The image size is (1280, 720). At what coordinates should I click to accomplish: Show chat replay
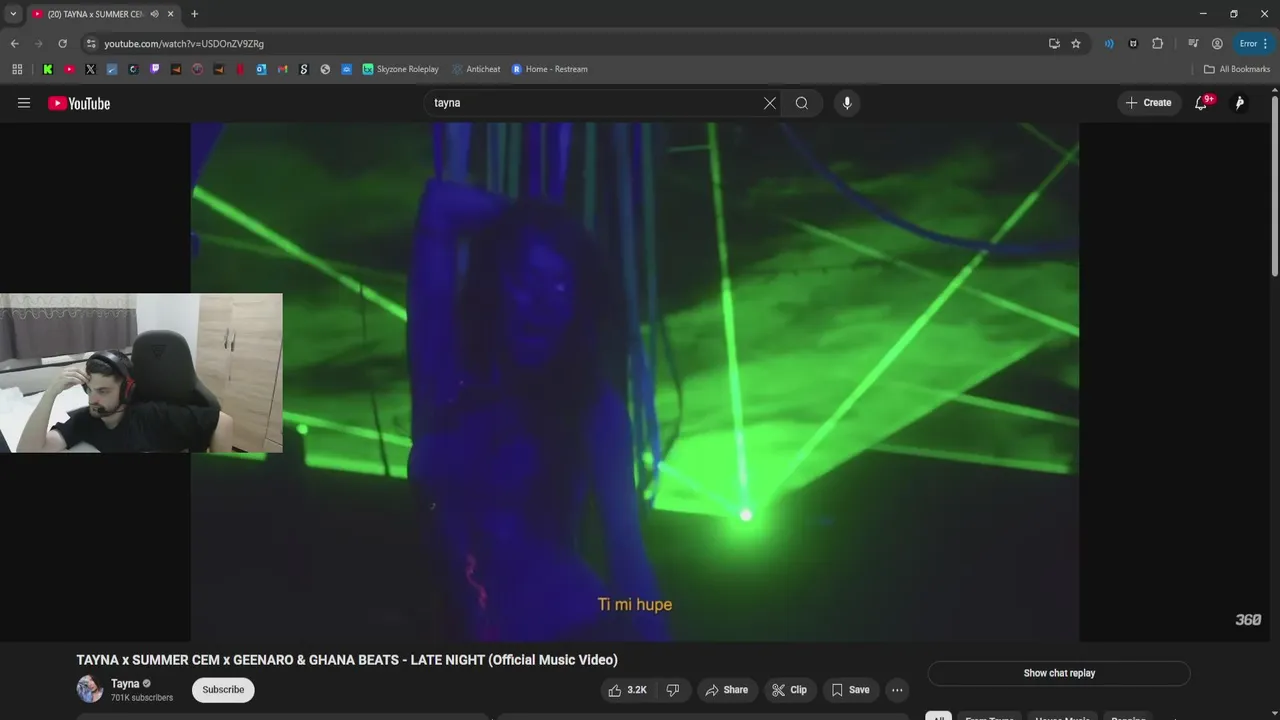[x=1059, y=673]
